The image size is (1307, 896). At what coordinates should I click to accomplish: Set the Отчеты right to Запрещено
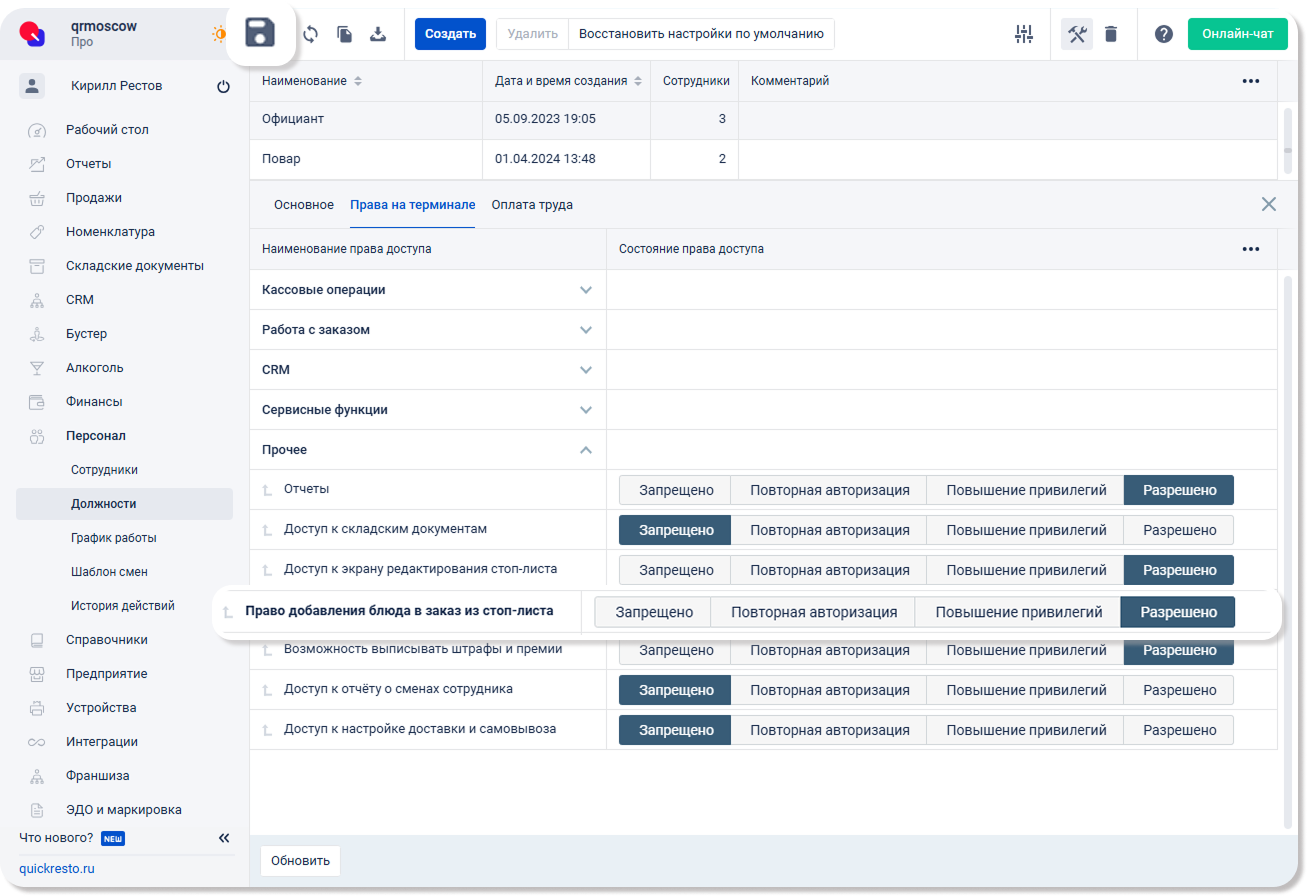pos(676,490)
